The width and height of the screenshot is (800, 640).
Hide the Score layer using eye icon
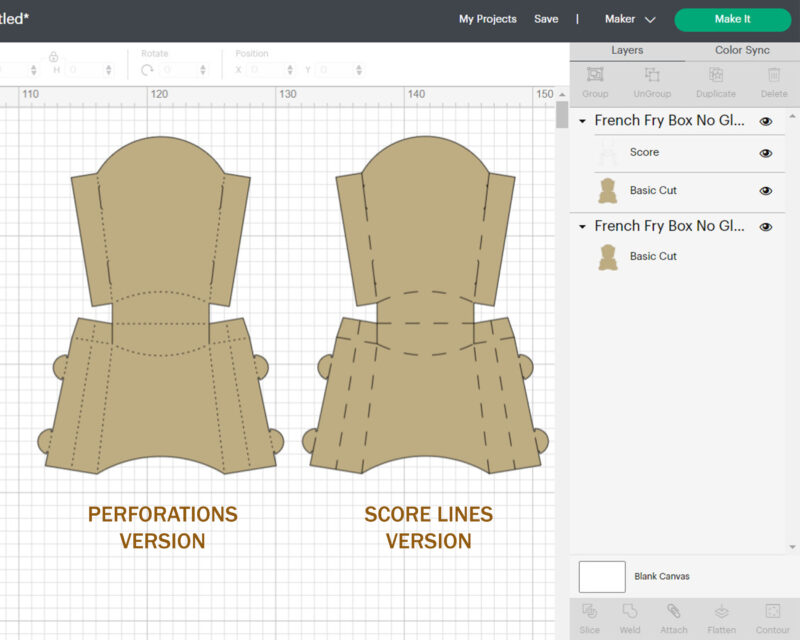tap(766, 153)
